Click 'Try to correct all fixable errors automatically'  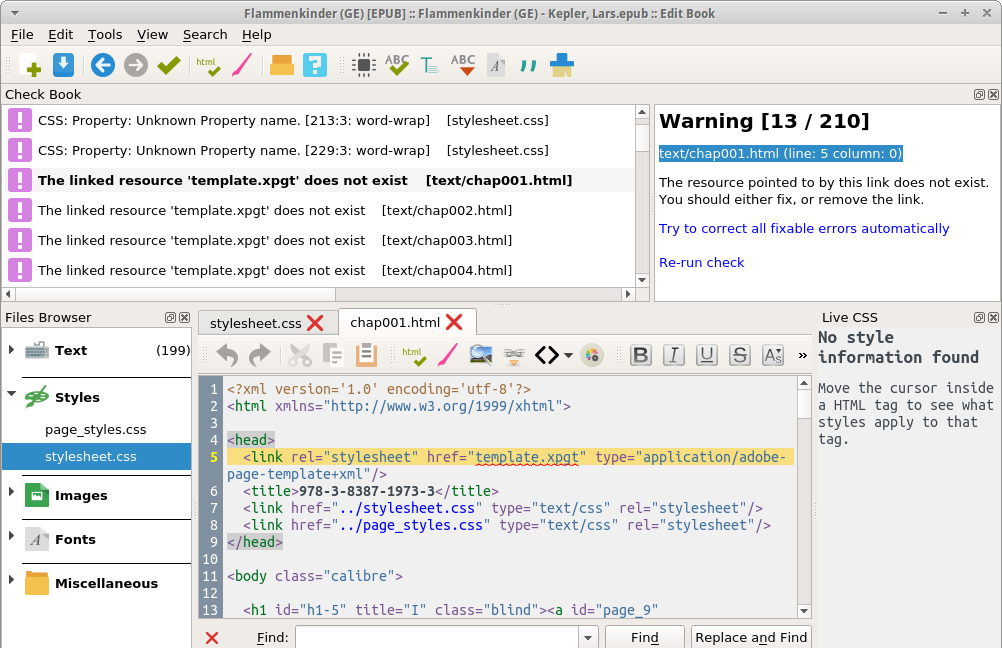[804, 228]
